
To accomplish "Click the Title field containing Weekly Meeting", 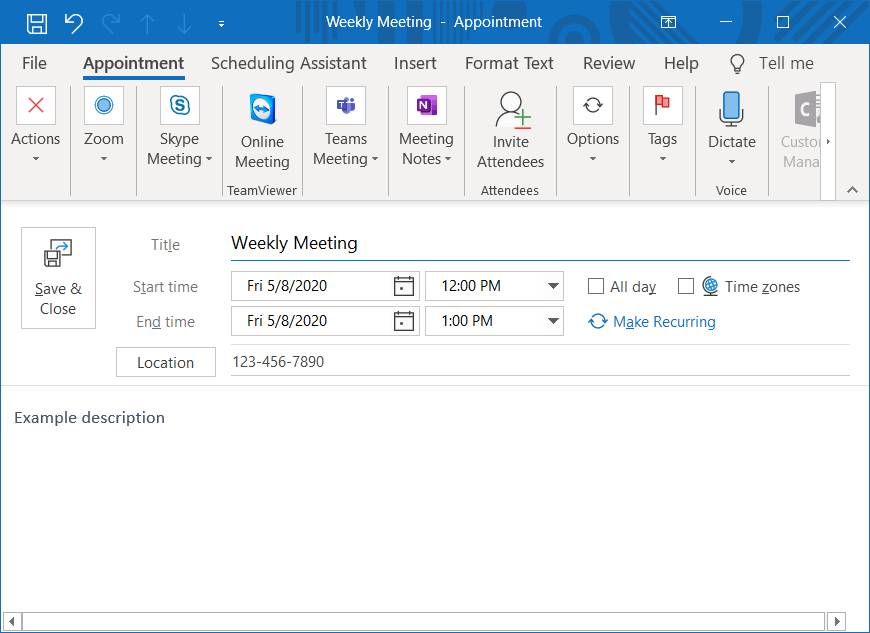I will 540,243.
